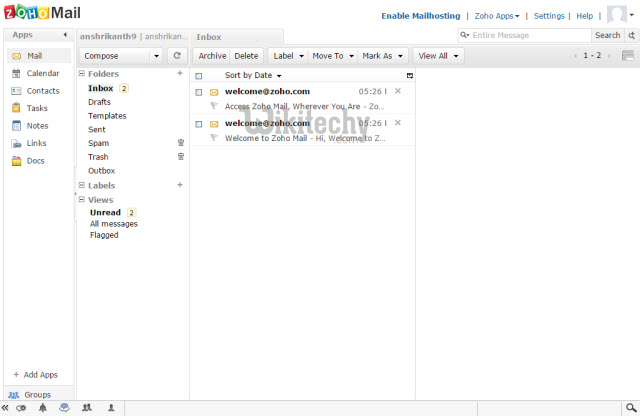Image resolution: width=640 pixels, height=416 pixels.
Task: Click the double-arrow collapse icon in bottom bar
Action: [5, 407]
